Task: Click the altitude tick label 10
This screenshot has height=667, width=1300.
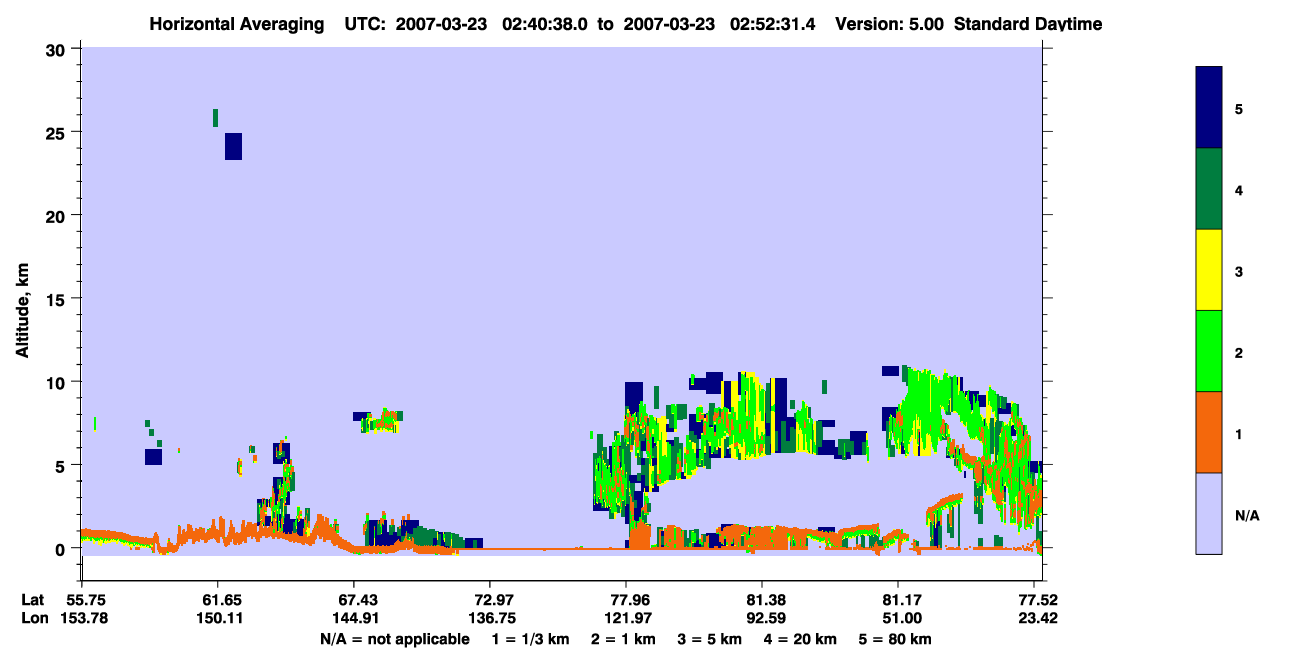Action: coord(58,382)
